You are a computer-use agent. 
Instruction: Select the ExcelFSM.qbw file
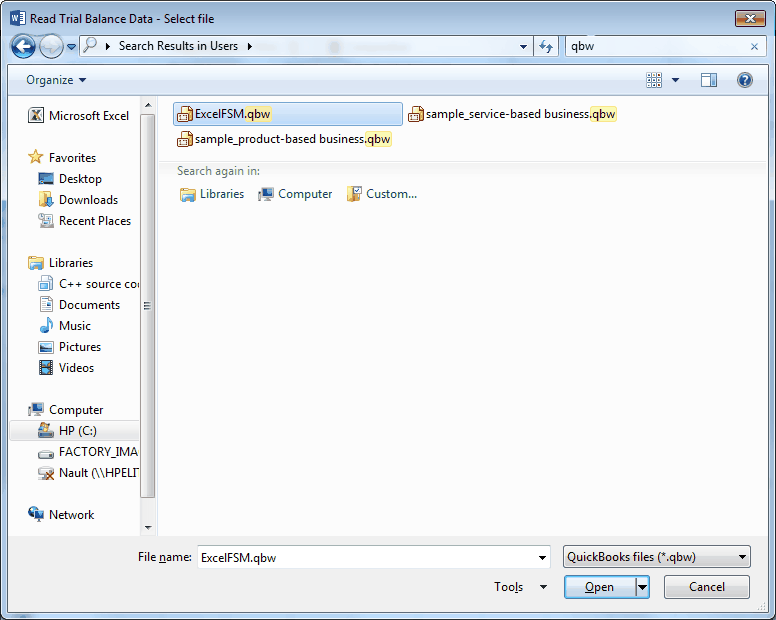tap(288, 114)
